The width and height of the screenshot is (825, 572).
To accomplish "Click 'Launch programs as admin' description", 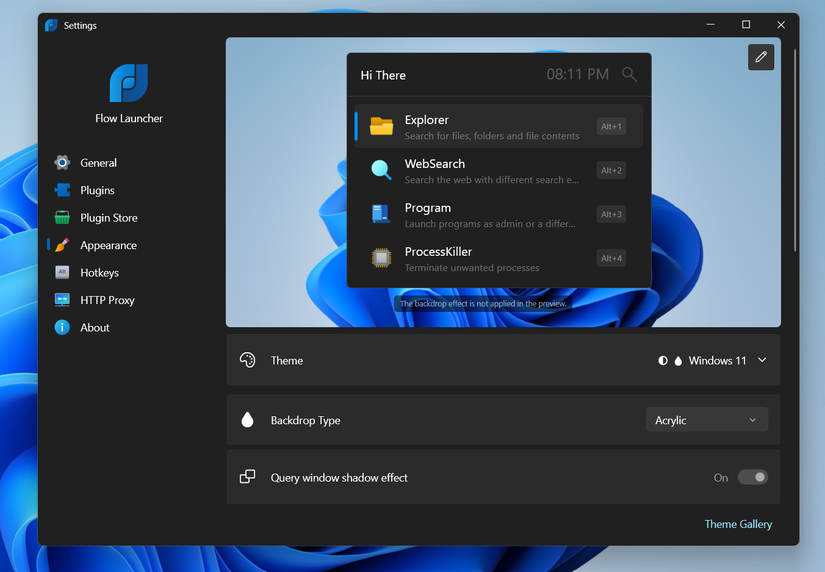I will (x=490, y=224).
